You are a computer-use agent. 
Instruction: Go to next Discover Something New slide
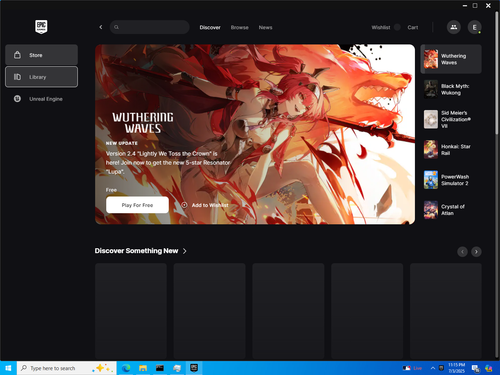476,252
